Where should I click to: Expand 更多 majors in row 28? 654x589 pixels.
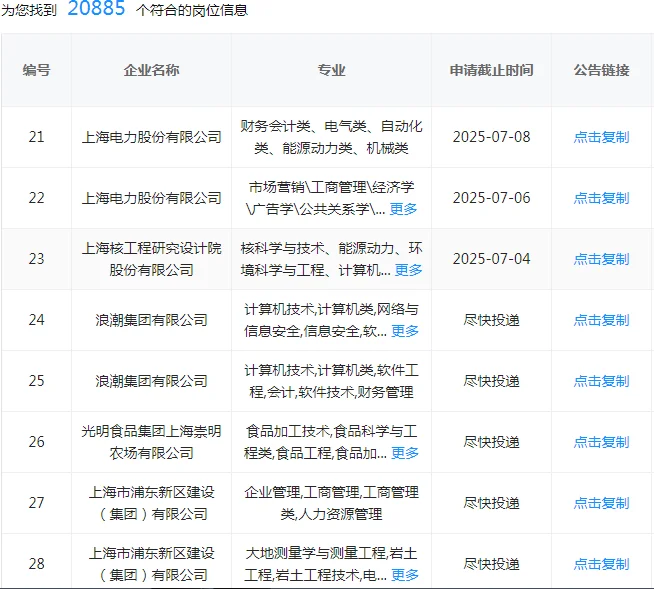point(405,575)
